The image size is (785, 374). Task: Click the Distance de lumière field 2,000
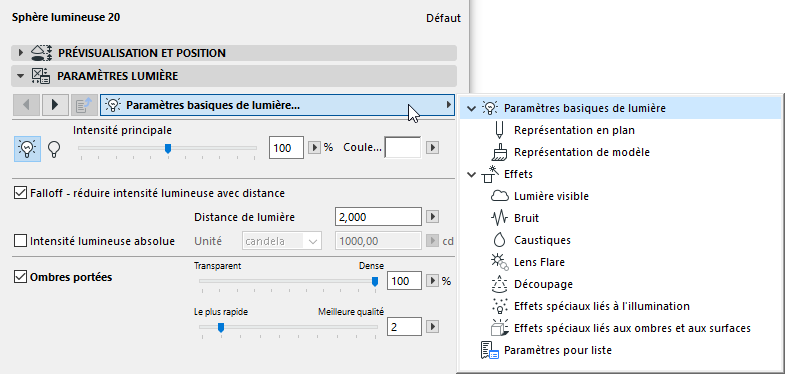tap(378, 217)
